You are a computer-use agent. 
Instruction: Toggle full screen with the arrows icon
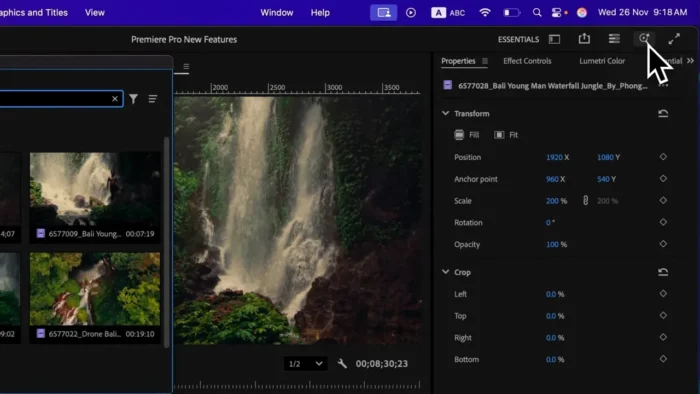674,39
